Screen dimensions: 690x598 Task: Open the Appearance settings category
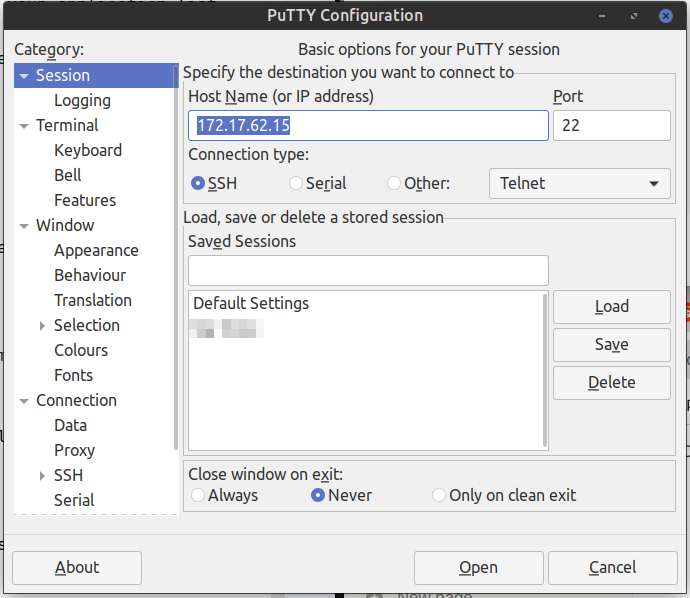96,250
